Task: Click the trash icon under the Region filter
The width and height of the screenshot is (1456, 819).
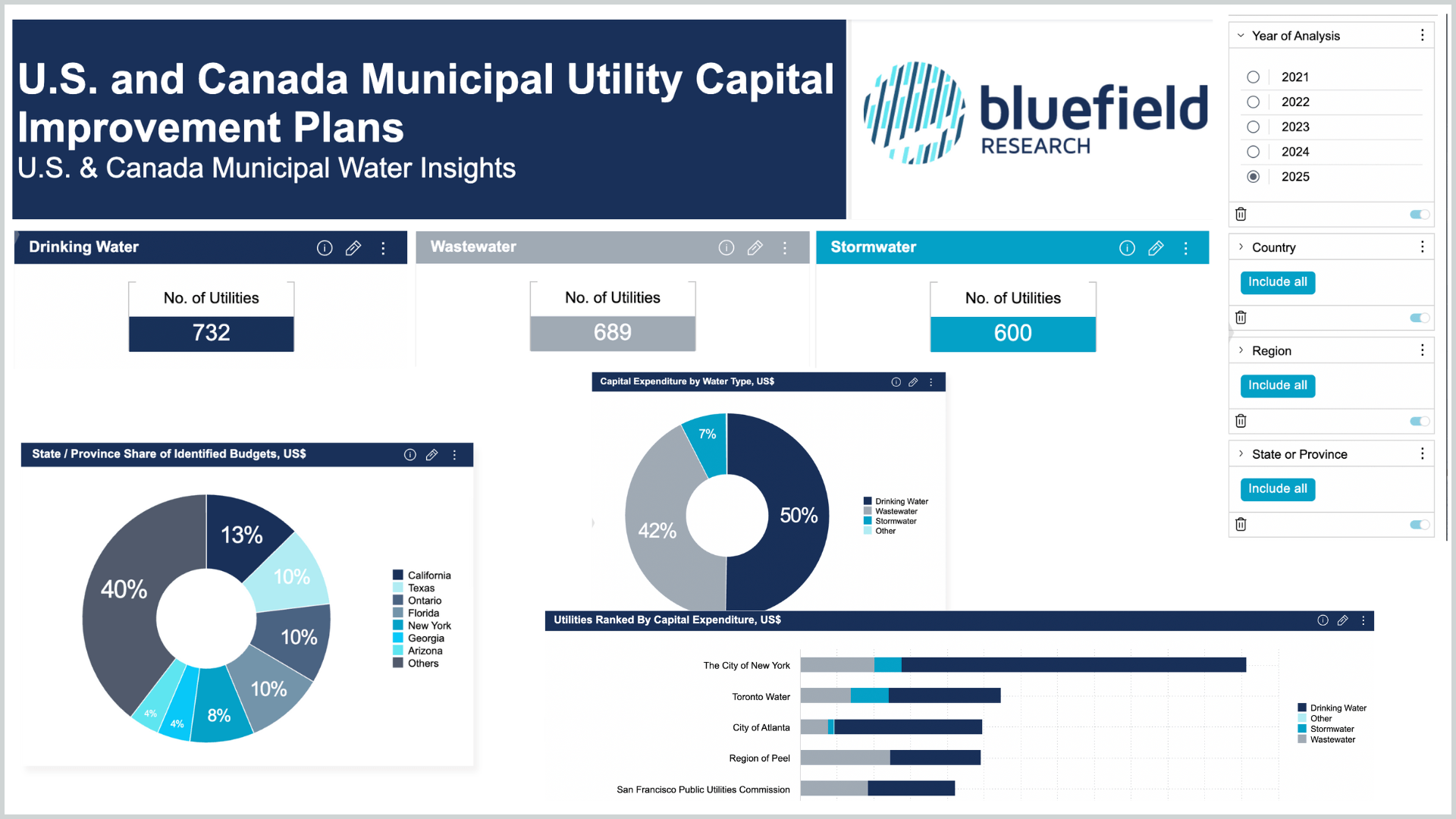Action: pos(1241,421)
